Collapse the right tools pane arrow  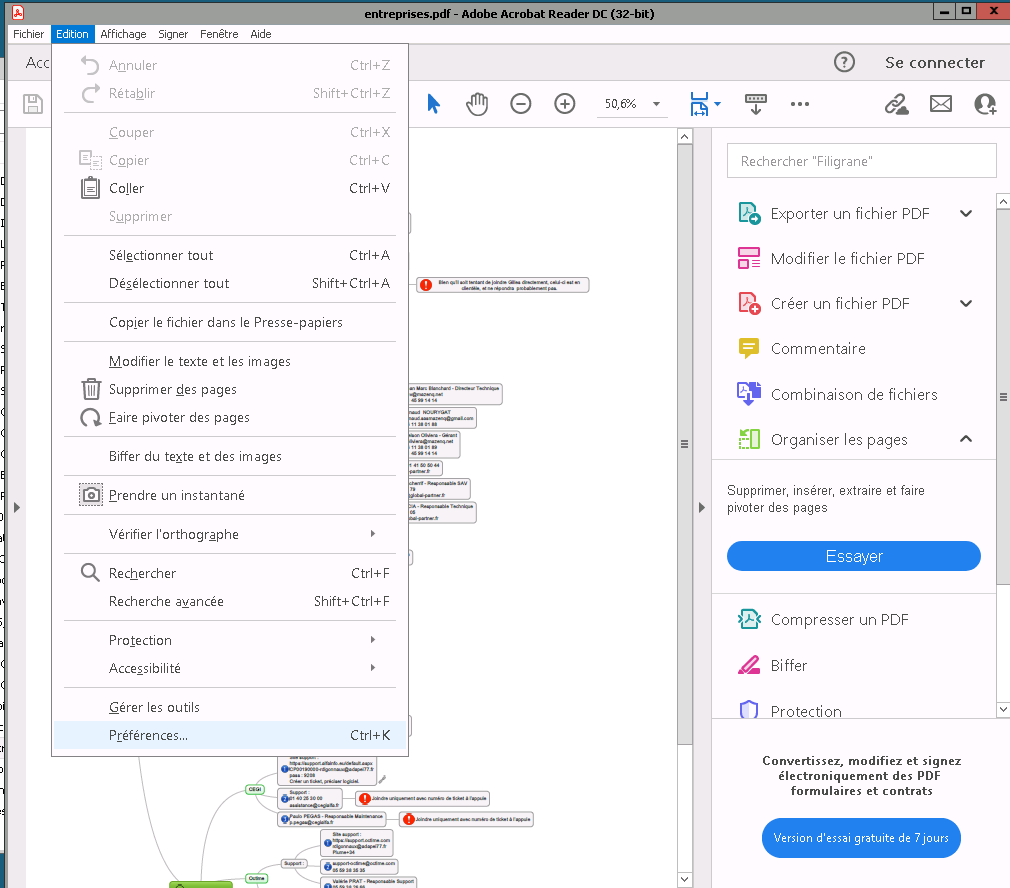point(701,507)
